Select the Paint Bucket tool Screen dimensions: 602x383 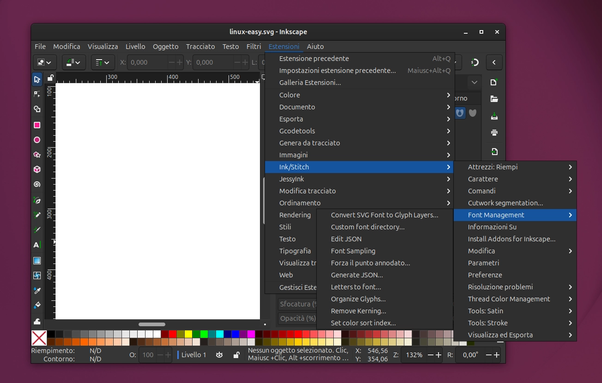point(37,305)
